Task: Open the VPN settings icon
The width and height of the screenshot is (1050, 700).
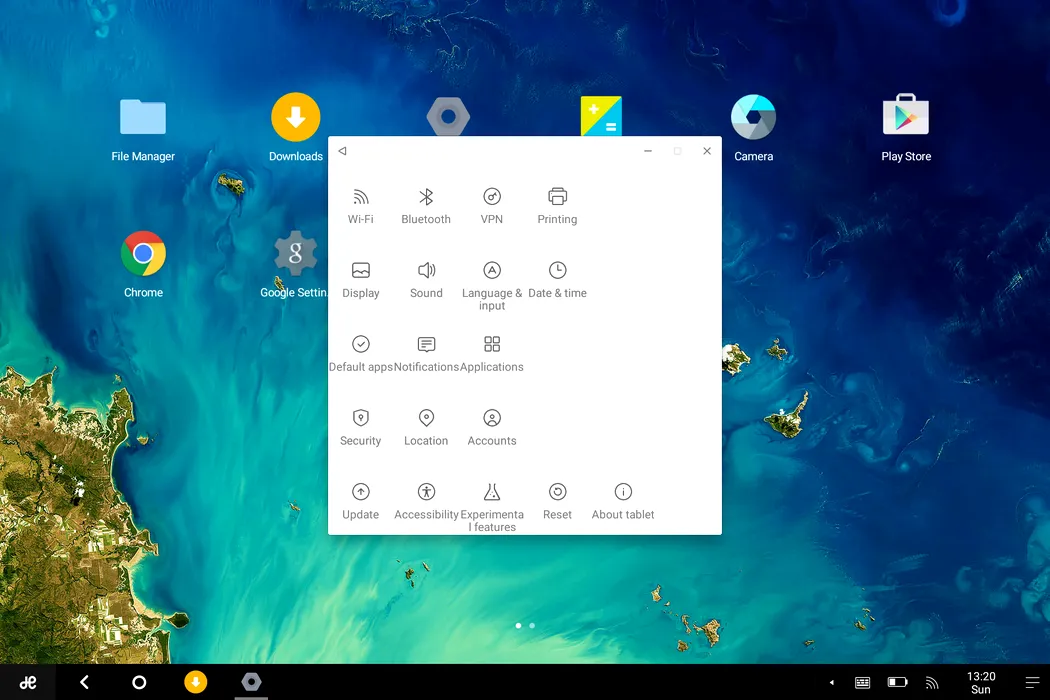Action: (492, 205)
